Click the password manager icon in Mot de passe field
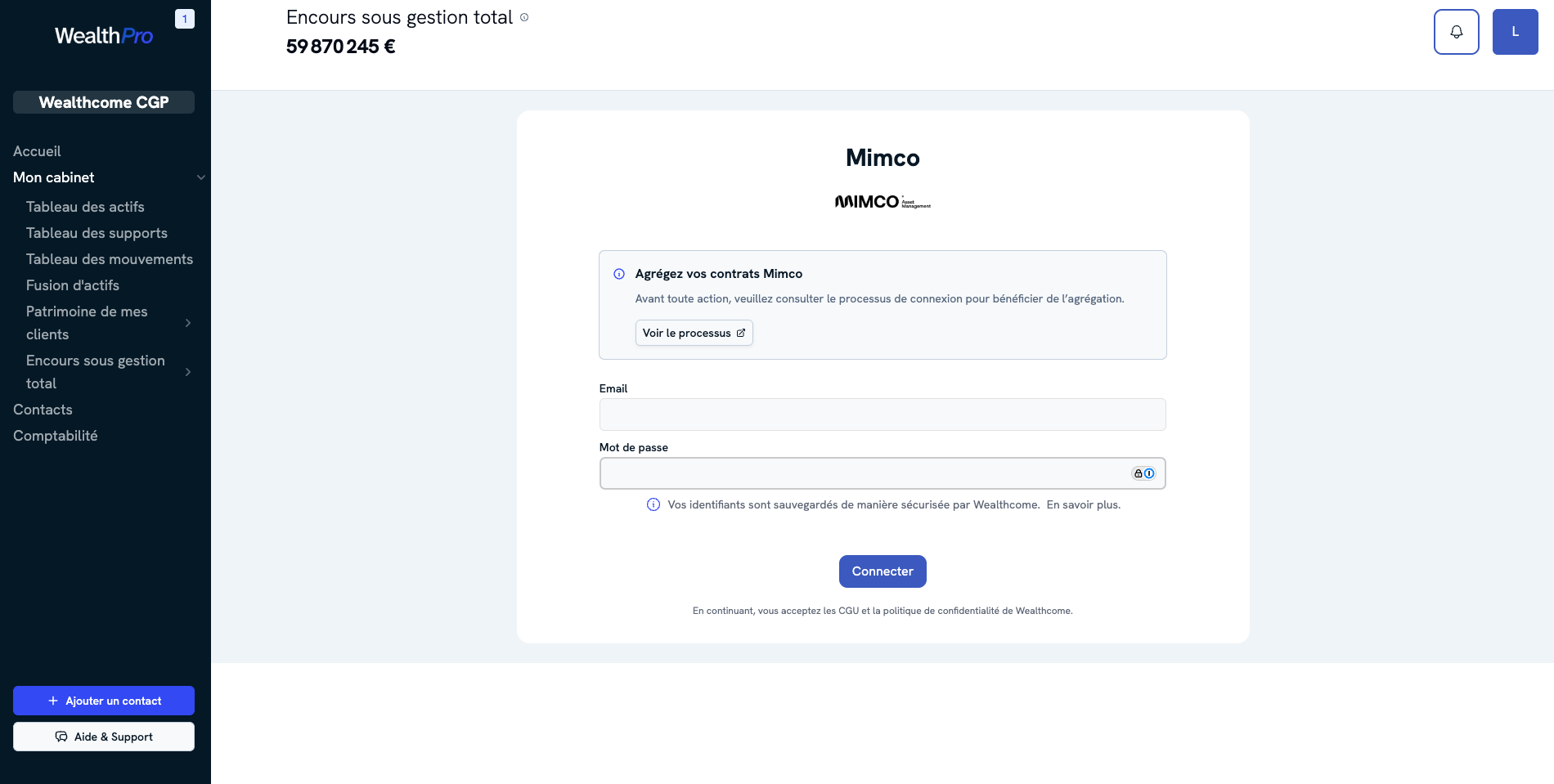Screen dimensions: 1554x784 click(1143, 473)
